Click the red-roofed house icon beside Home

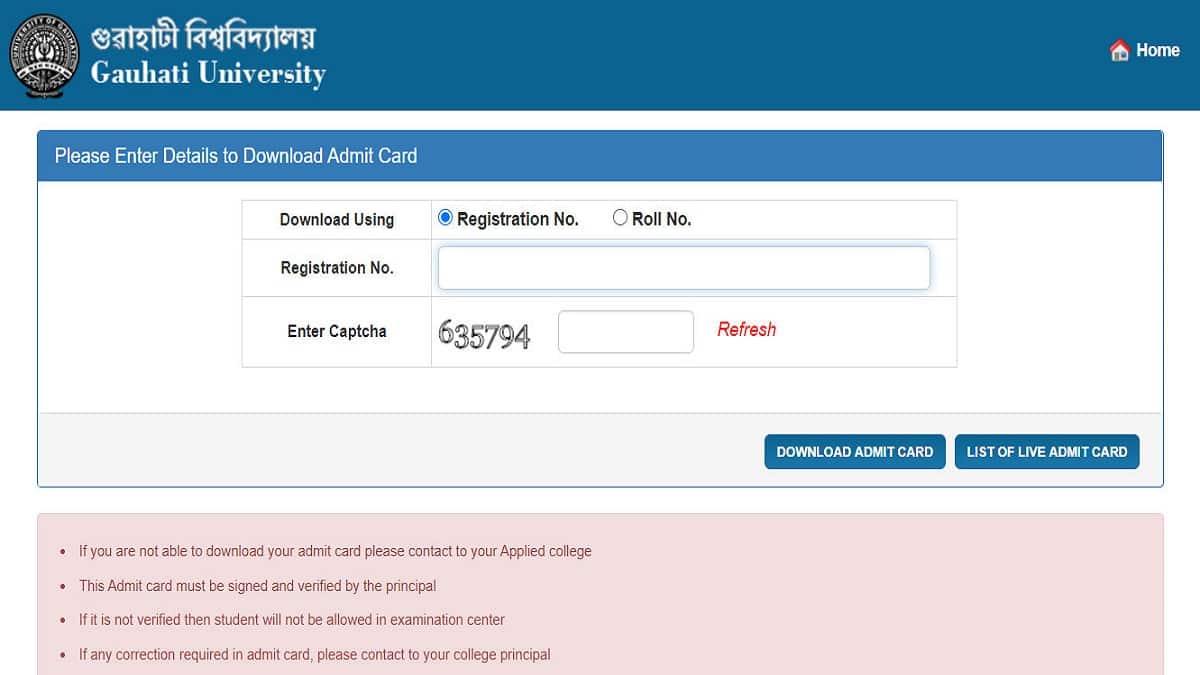point(1117,49)
